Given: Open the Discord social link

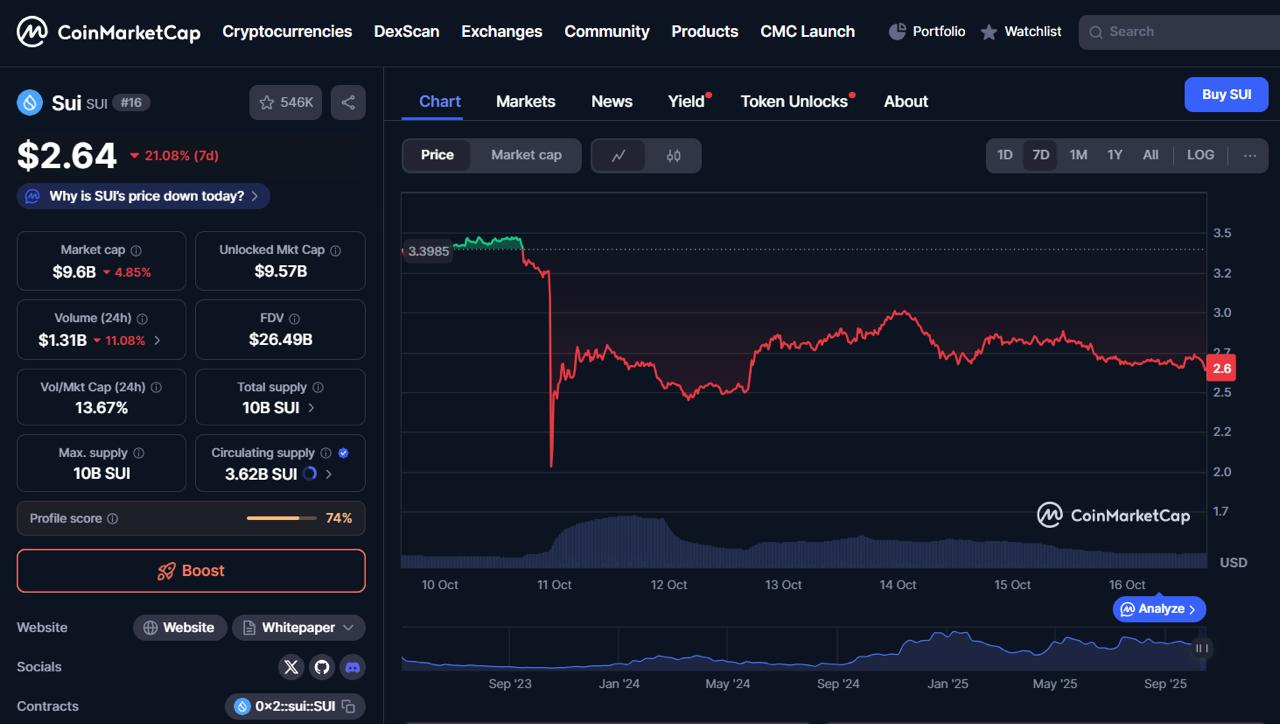Looking at the screenshot, I should [x=352, y=667].
